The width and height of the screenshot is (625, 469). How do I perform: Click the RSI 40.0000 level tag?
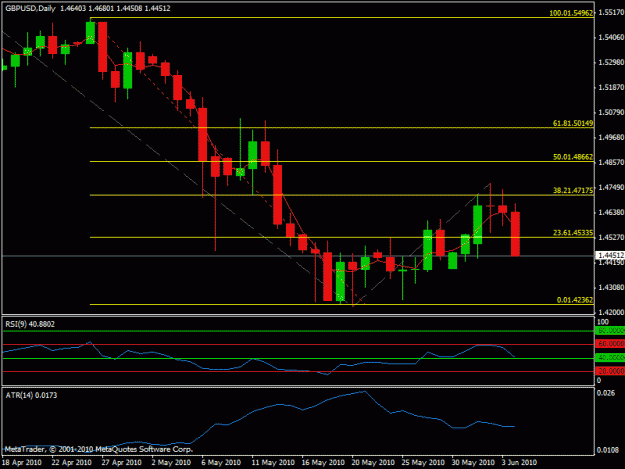(x=610, y=358)
